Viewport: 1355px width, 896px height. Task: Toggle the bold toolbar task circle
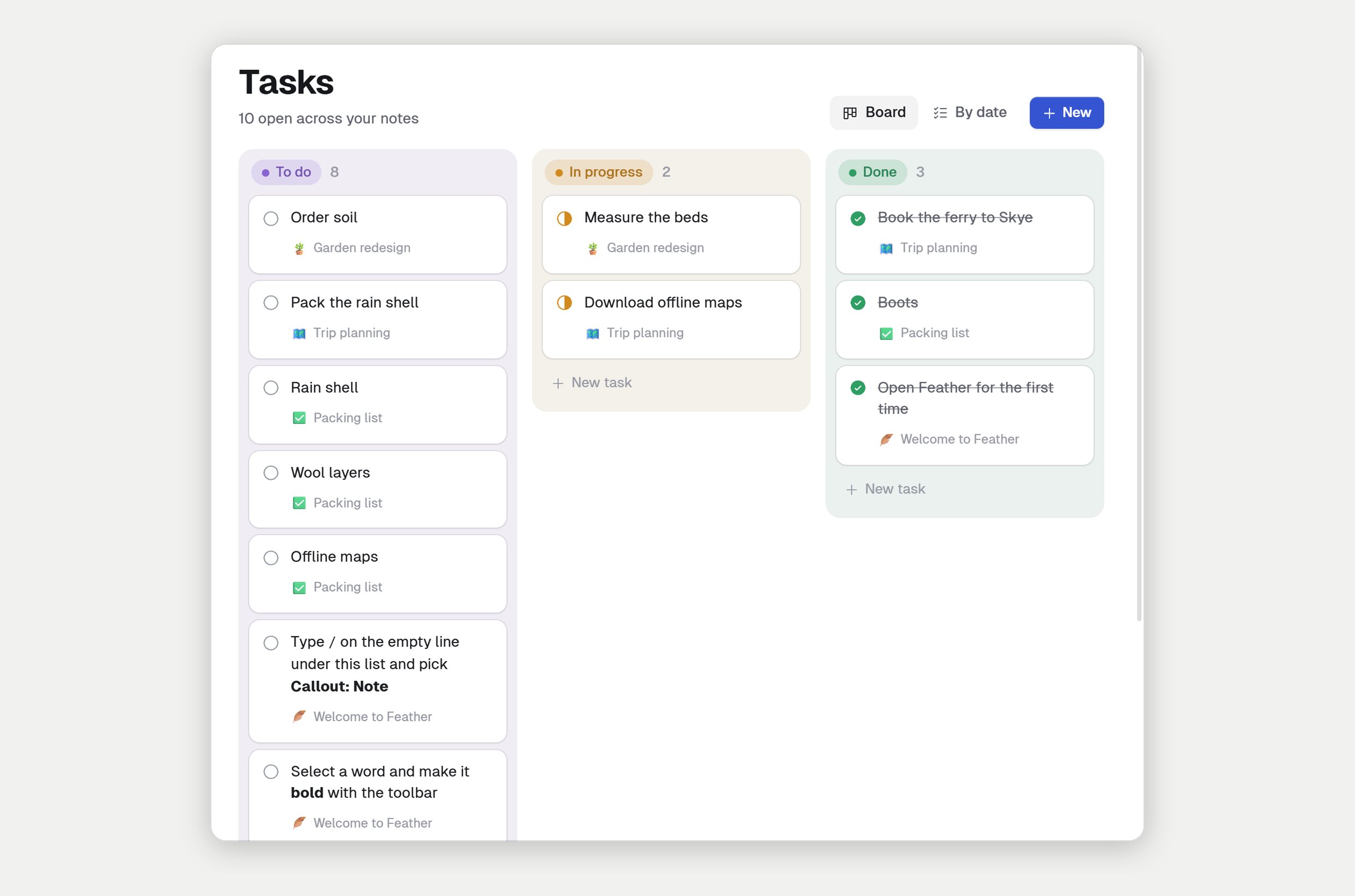click(x=271, y=772)
